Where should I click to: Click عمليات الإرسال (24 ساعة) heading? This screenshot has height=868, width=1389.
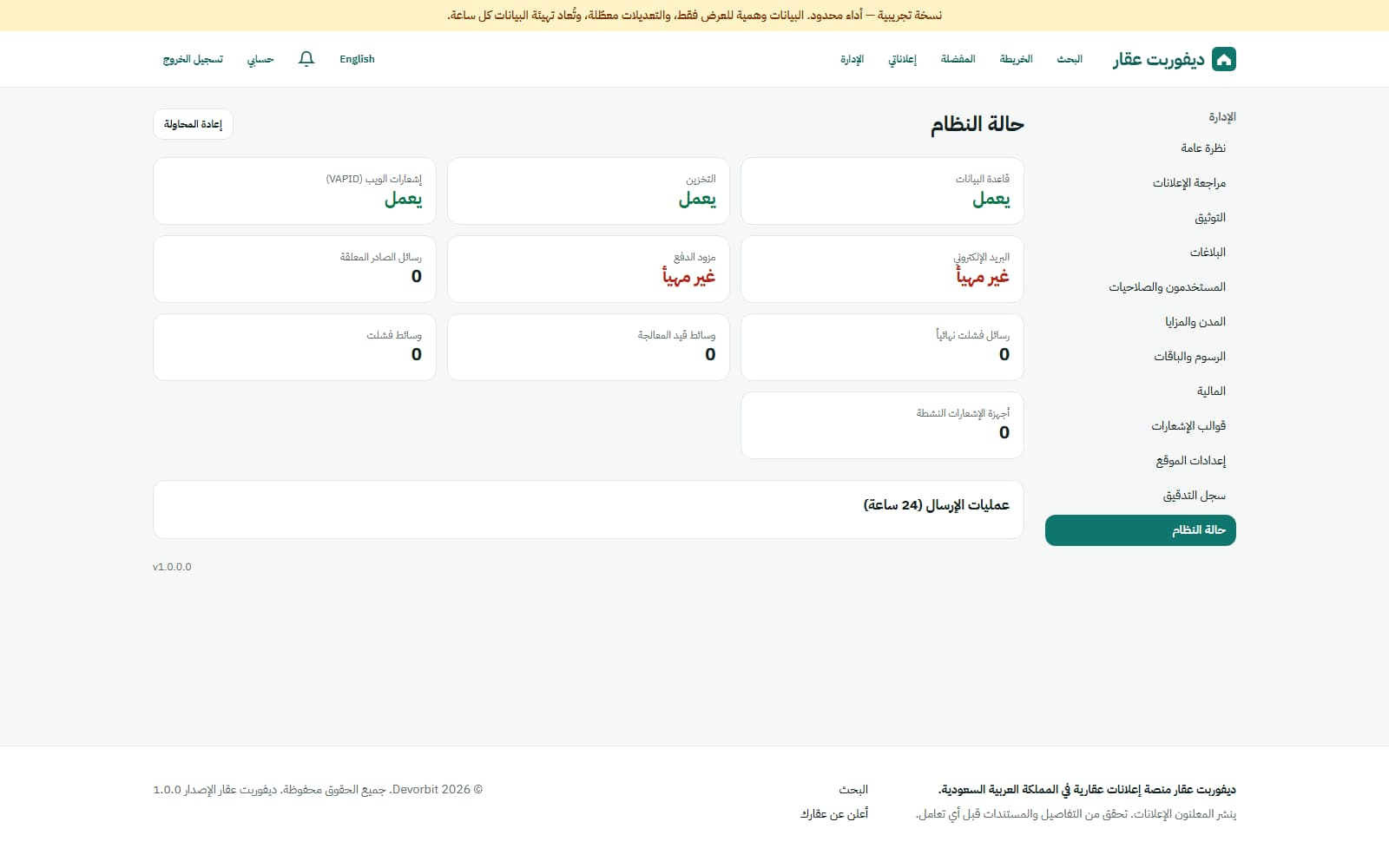(936, 505)
